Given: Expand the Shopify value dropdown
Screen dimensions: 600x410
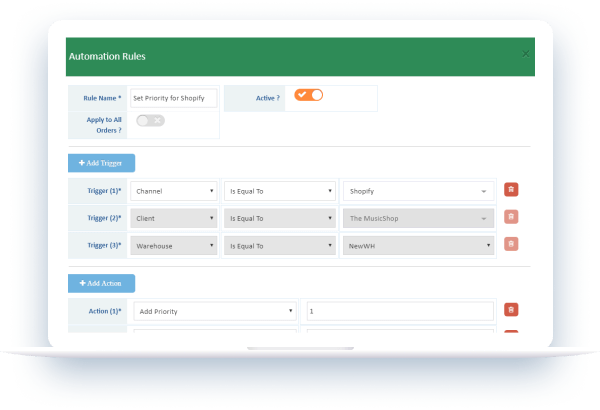Looking at the screenshot, I should tap(418, 190).
